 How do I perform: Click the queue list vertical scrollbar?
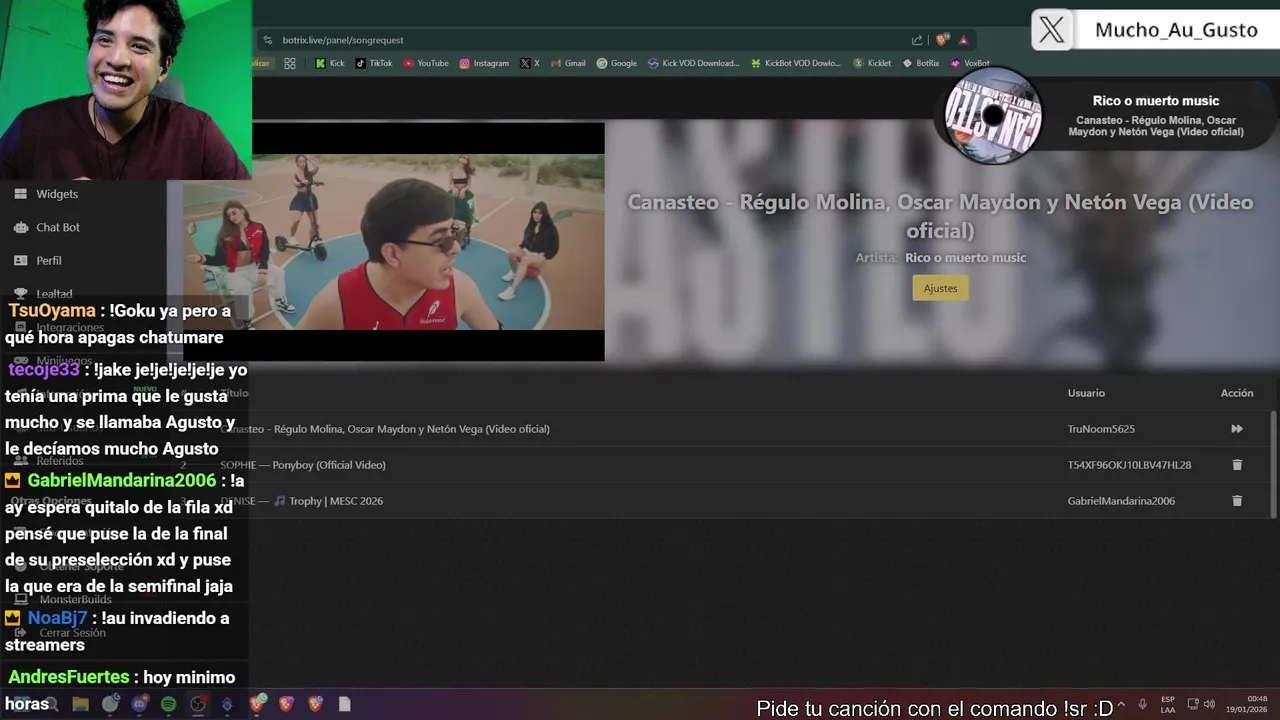tap(1273, 464)
